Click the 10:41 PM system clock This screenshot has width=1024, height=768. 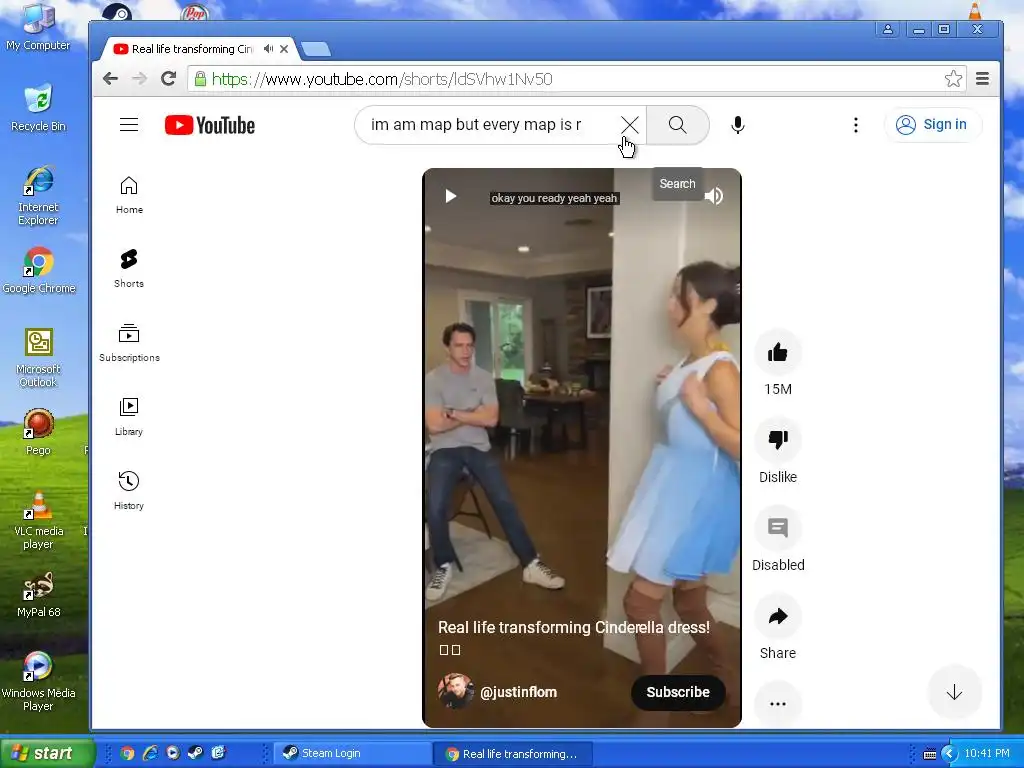(x=987, y=753)
